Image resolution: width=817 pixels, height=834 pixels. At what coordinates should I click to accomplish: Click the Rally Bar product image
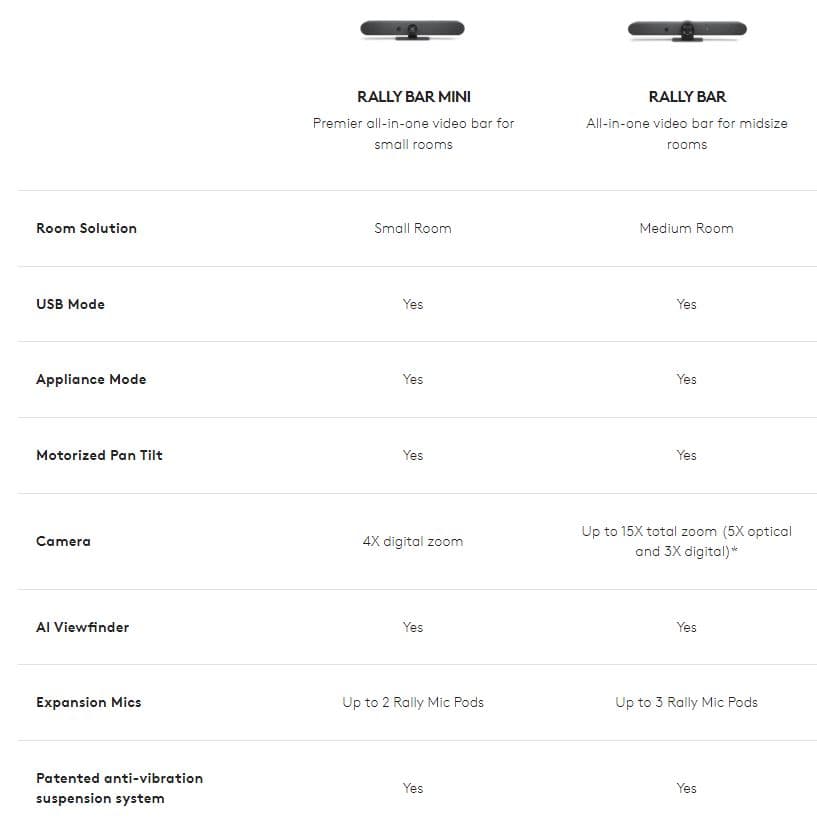[x=686, y=29]
